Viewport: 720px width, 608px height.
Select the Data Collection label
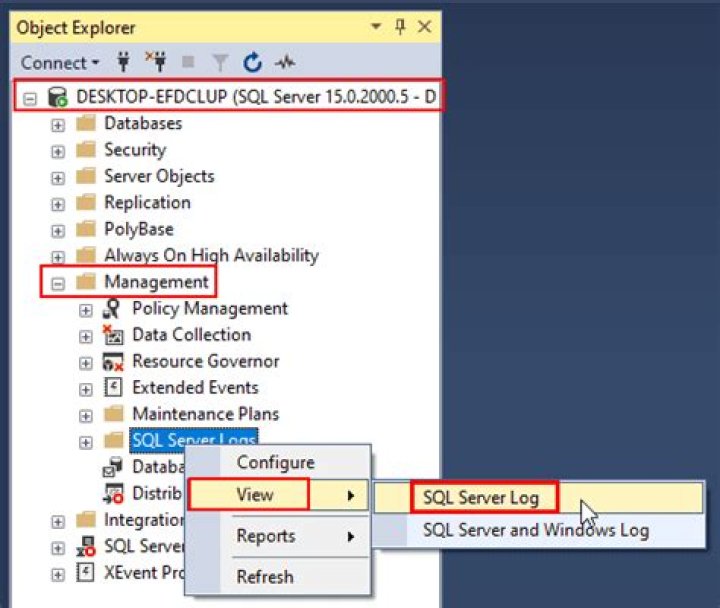coord(191,335)
